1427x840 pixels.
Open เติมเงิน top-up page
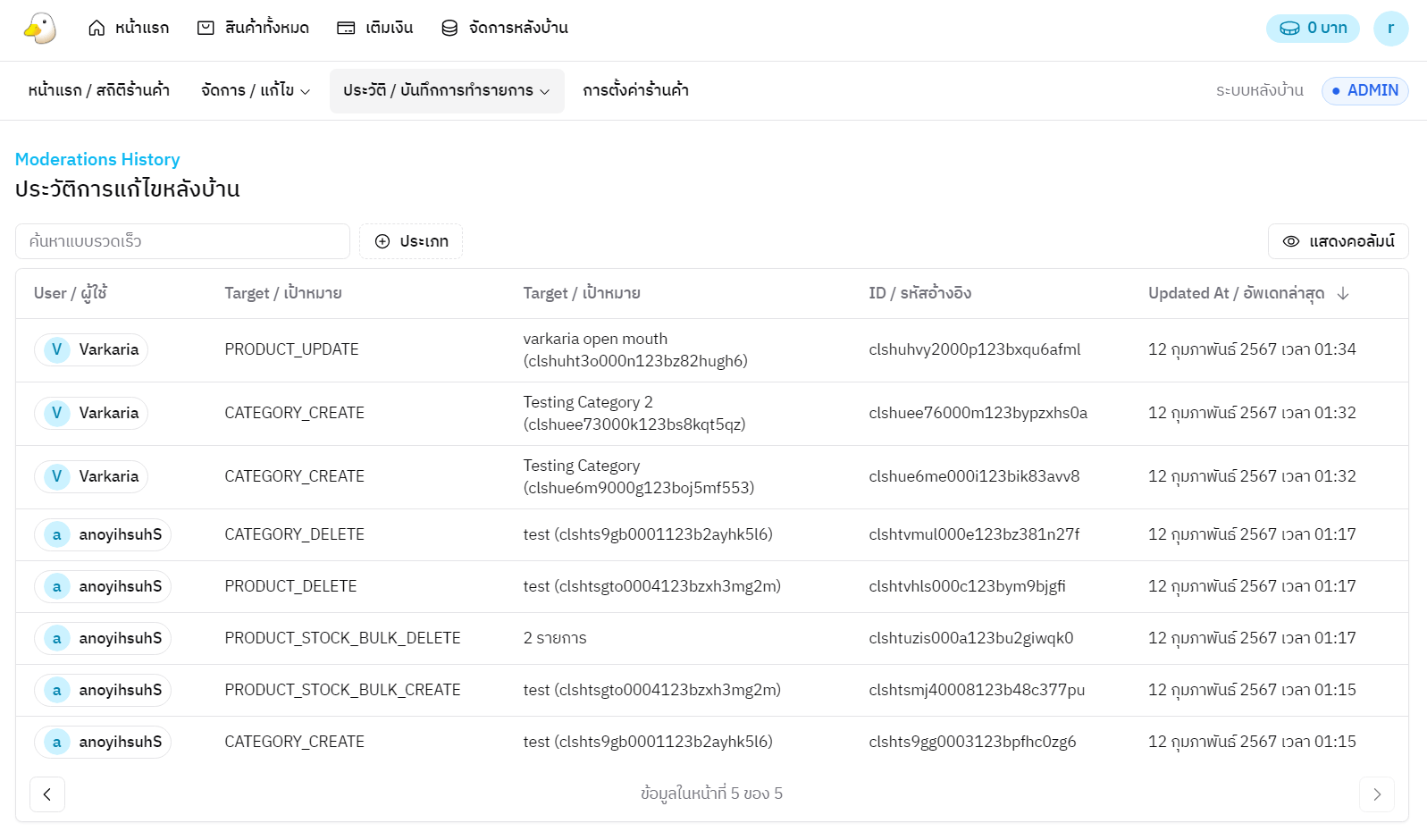[375, 29]
